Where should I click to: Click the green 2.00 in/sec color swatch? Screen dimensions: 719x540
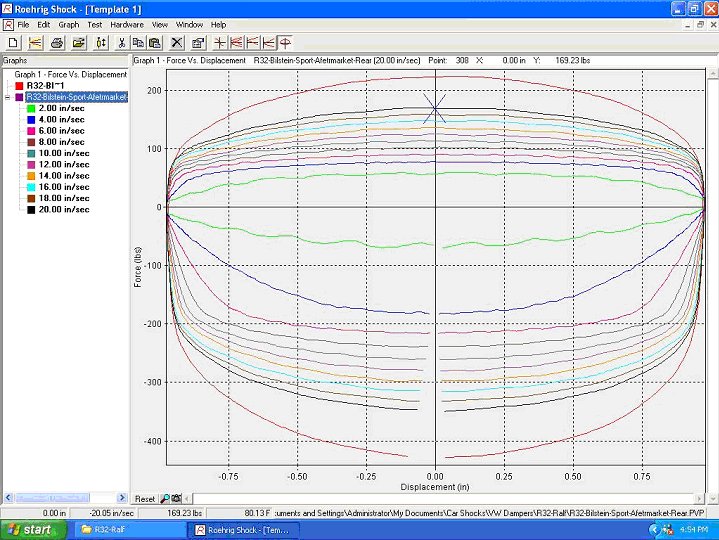tap(32, 108)
